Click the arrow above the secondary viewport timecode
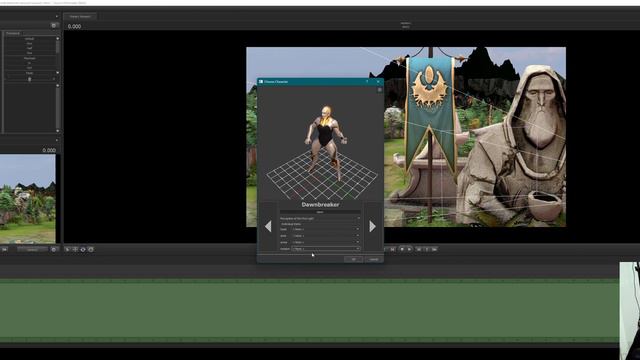This screenshot has height=360, width=640. point(57,140)
